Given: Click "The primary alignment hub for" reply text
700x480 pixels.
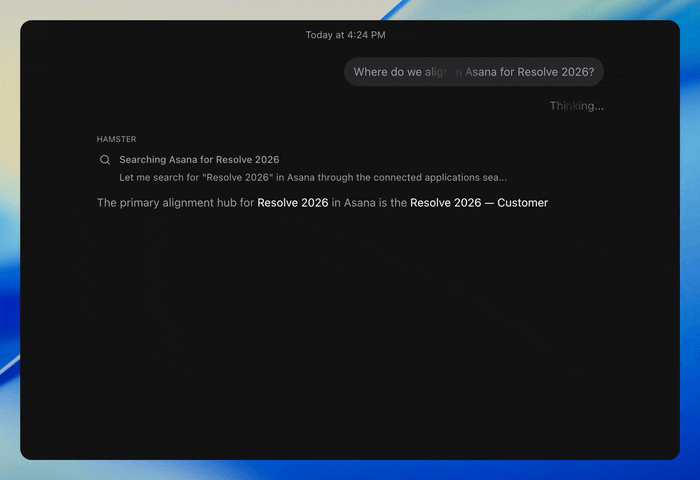Looking at the screenshot, I should (175, 203).
